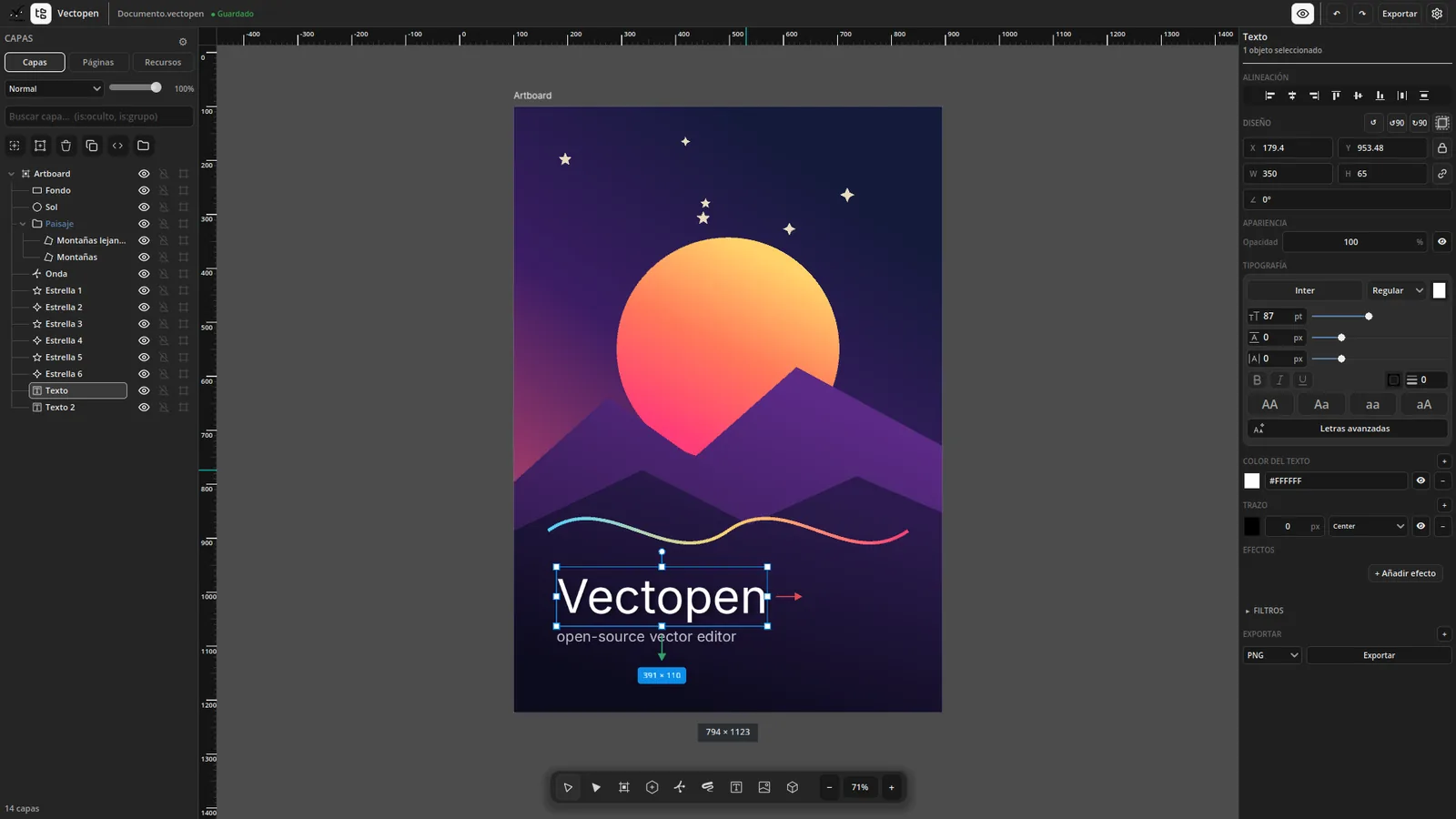The image size is (1456, 819).
Task: Delete layer using trash icon
Action: click(66, 146)
